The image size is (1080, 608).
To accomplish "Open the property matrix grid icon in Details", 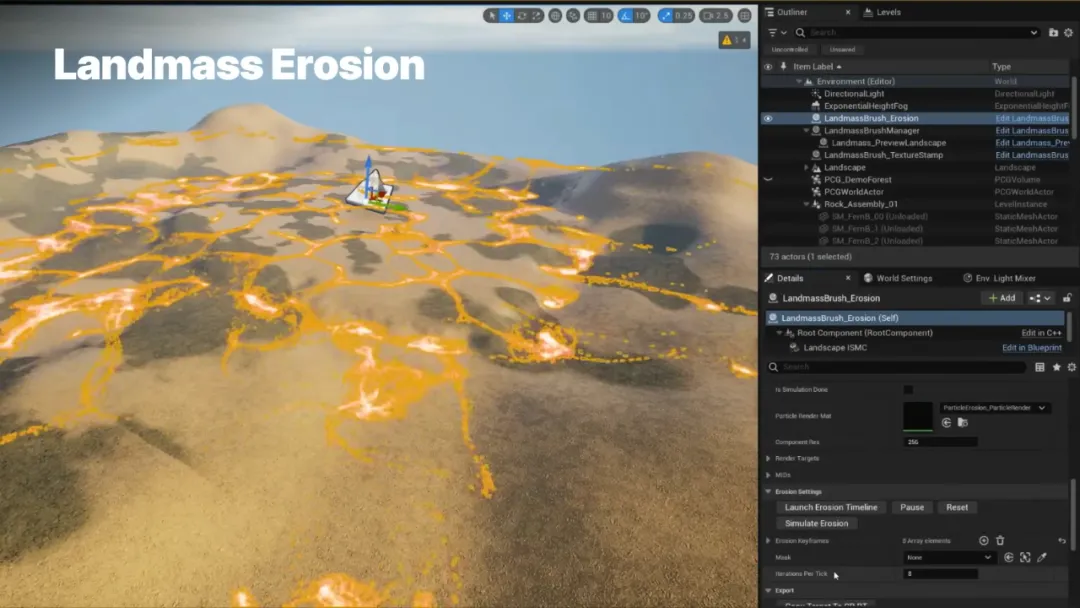I will pos(1039,367).
